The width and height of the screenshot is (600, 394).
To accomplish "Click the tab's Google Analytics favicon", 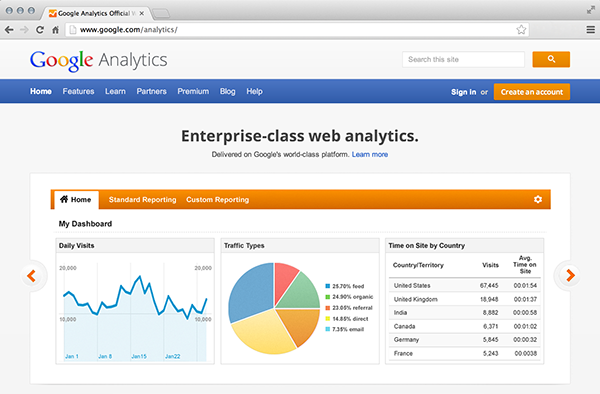I will (x=53, y=13).
